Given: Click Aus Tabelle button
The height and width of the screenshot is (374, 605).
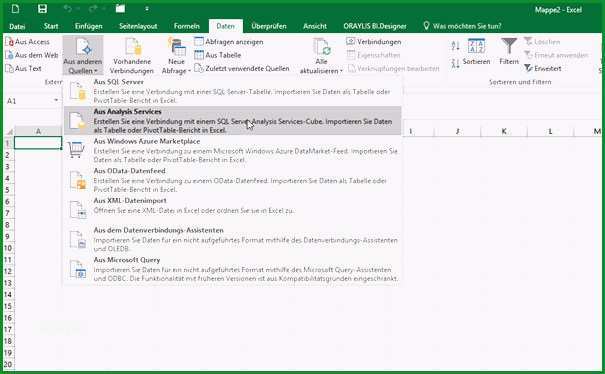Looking at the screenshot, I should tap(218, 55).
